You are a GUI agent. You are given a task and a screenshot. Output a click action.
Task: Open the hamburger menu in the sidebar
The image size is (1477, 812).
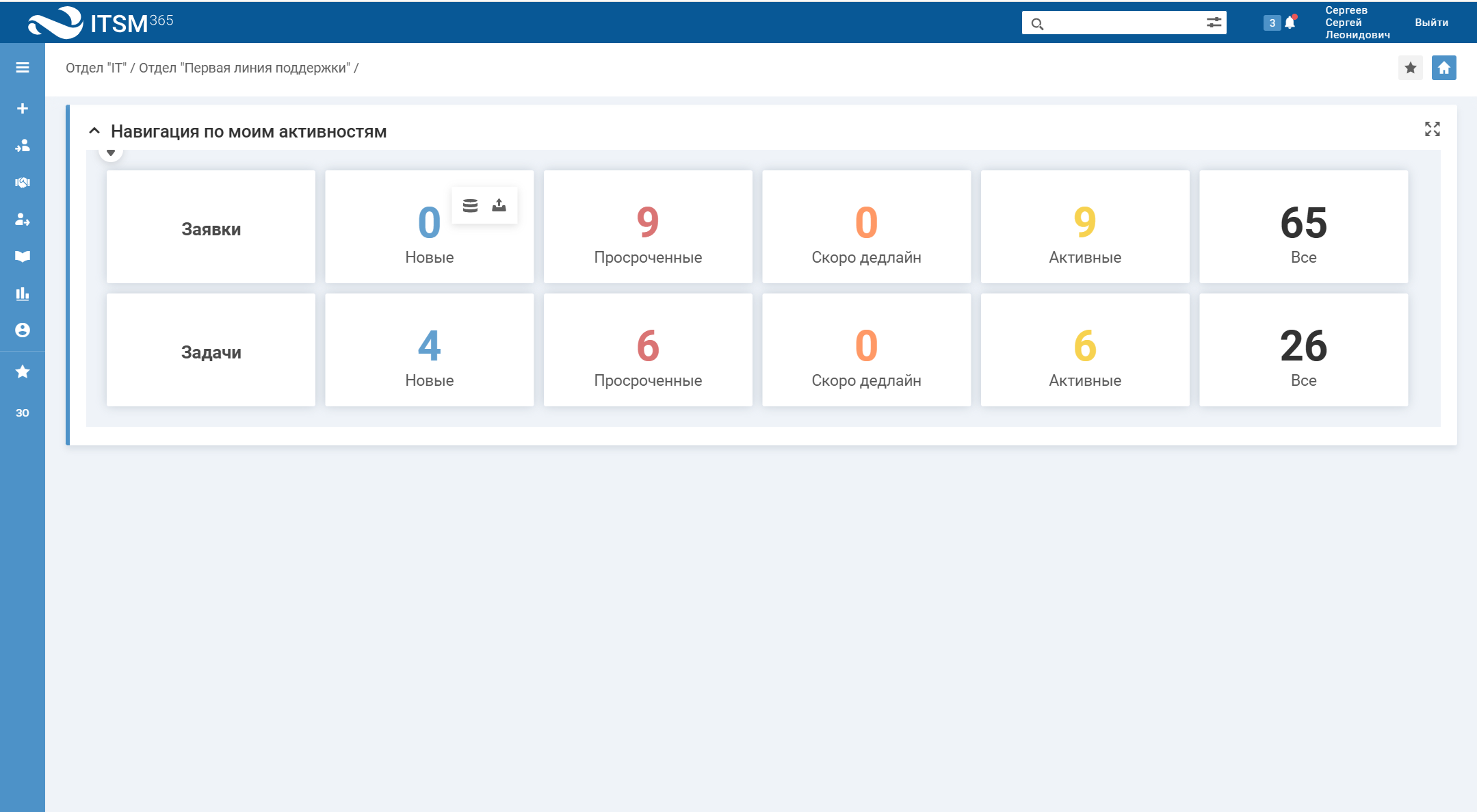23,67
